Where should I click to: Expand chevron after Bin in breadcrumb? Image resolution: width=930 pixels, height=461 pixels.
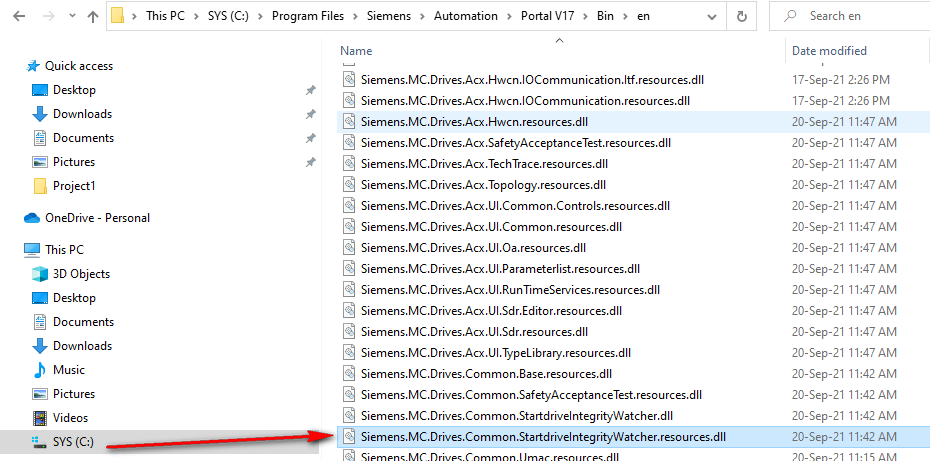tap(625, 17)
